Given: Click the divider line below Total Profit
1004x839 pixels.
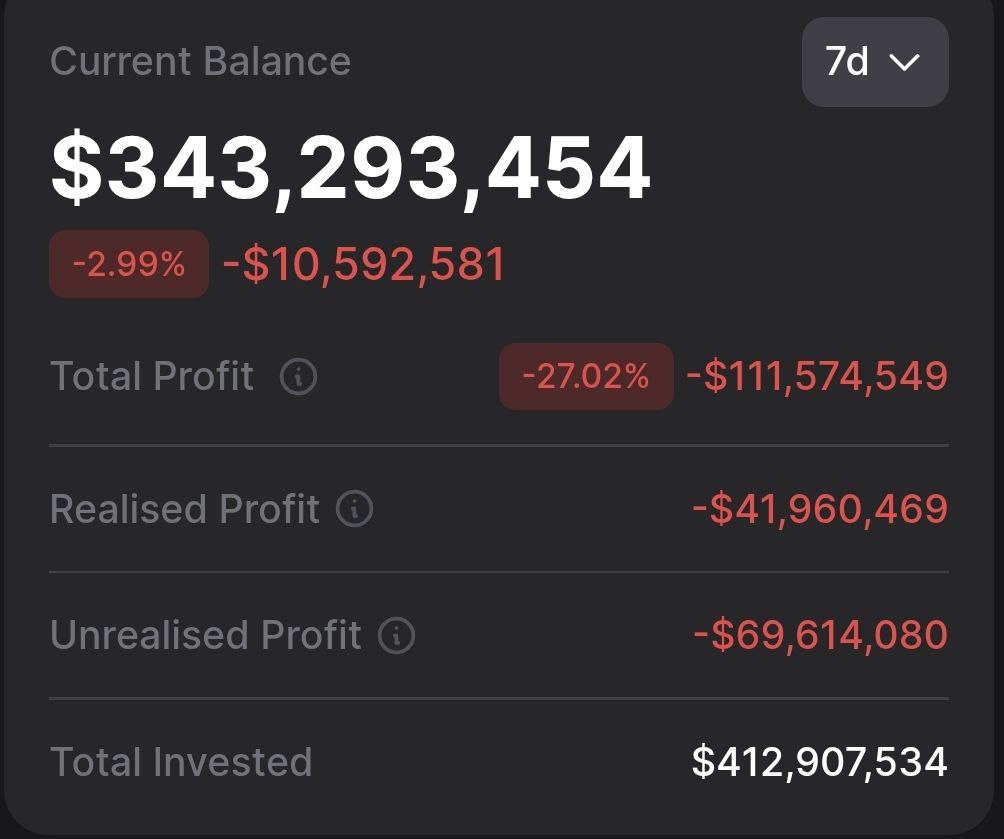Looking at the screenshot, I should 499,445.
